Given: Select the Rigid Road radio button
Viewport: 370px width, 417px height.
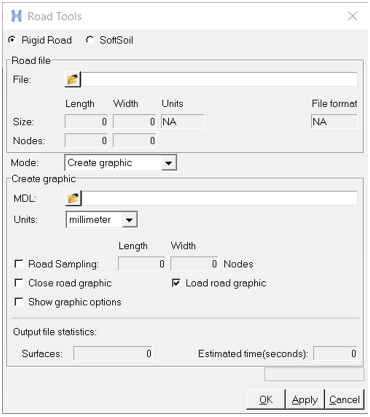Looking at the screenshot, I should tap(12, 40).
